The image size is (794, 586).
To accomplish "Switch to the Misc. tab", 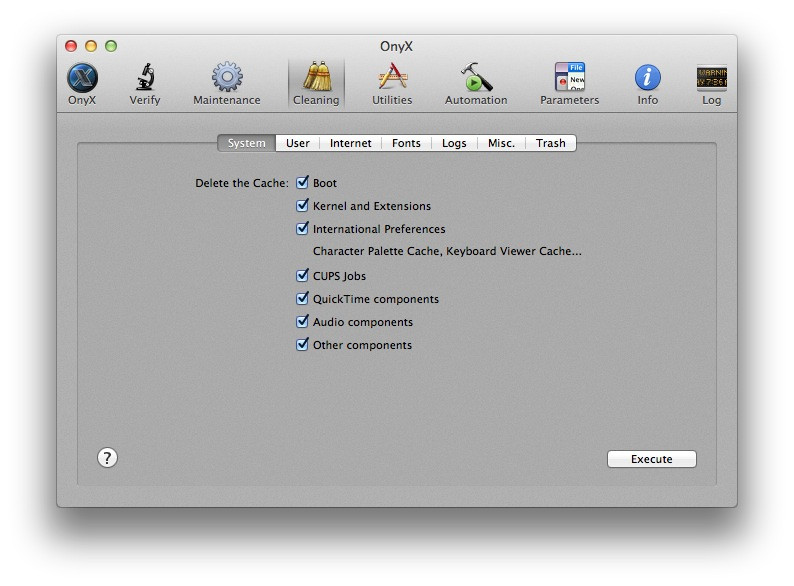I will tap(501, 143).
